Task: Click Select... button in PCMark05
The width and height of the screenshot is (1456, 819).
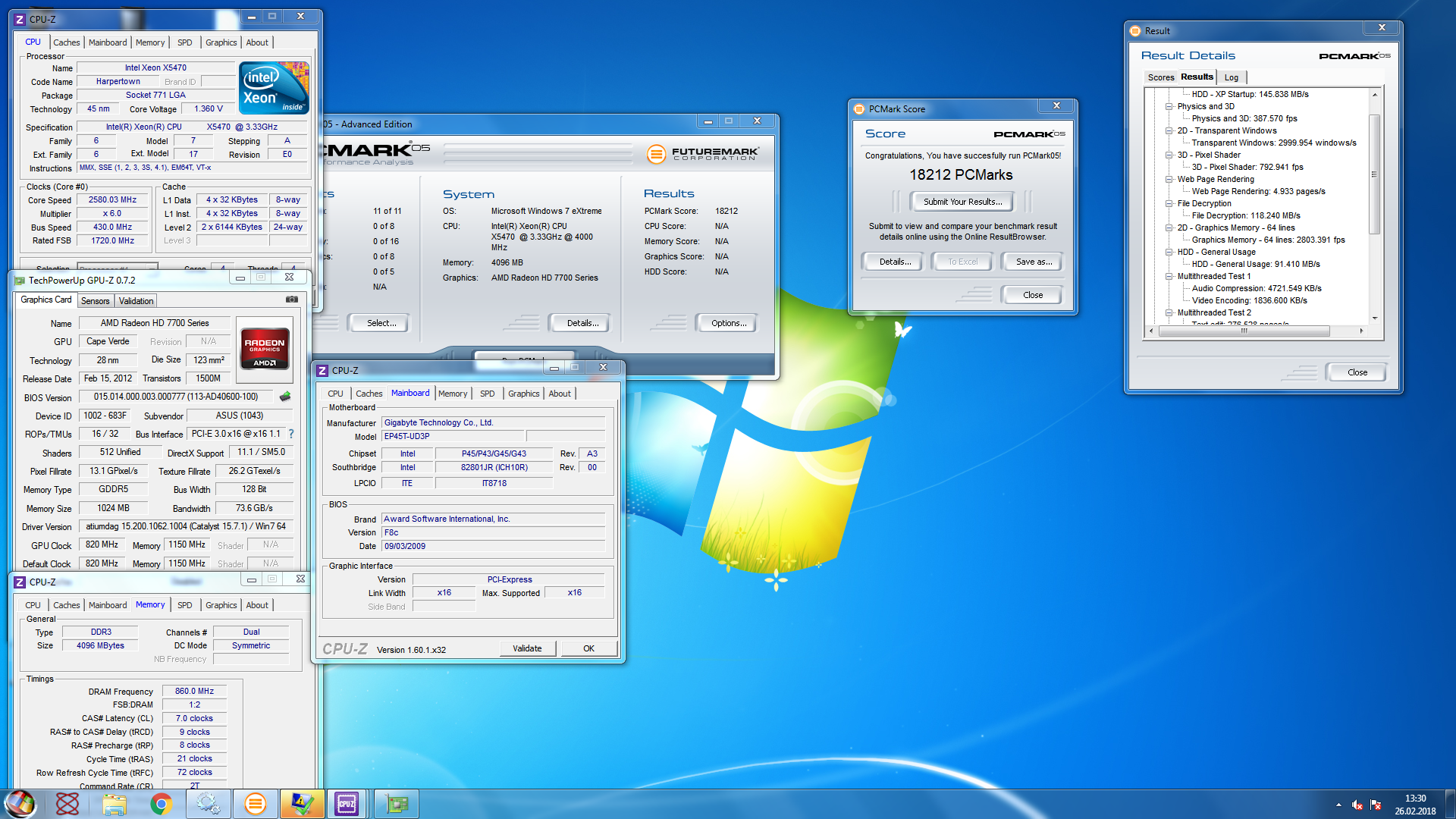Action: [381, 323]
